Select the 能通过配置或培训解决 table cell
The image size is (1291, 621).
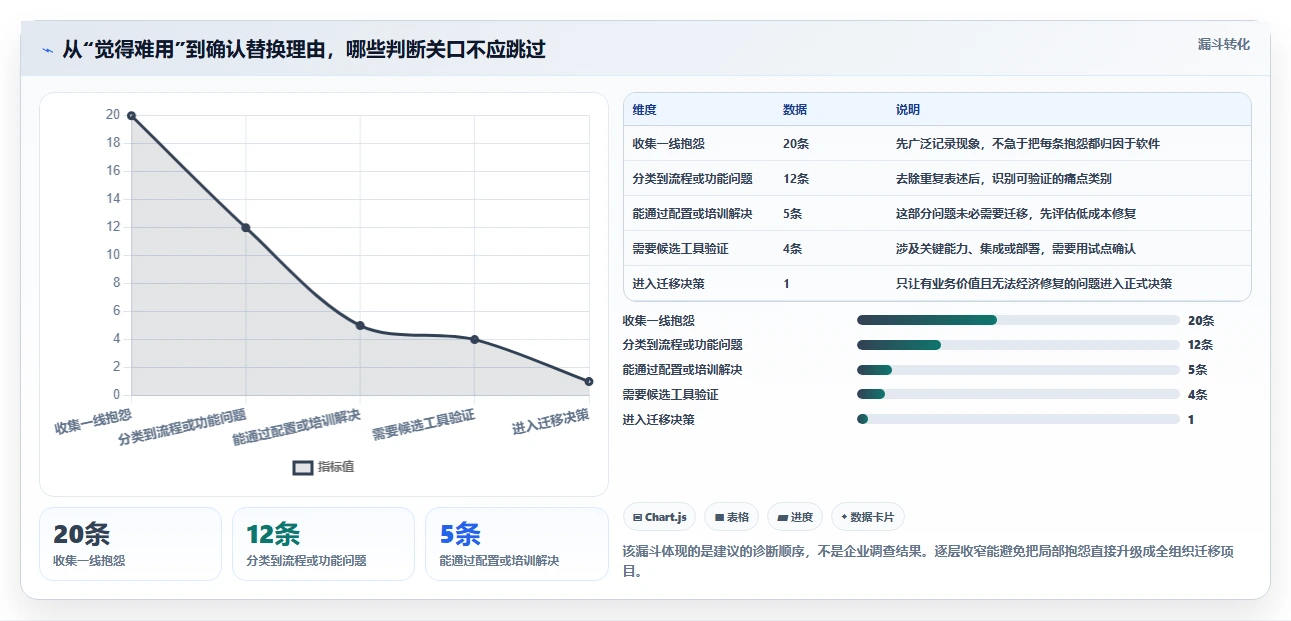[693, 214]
